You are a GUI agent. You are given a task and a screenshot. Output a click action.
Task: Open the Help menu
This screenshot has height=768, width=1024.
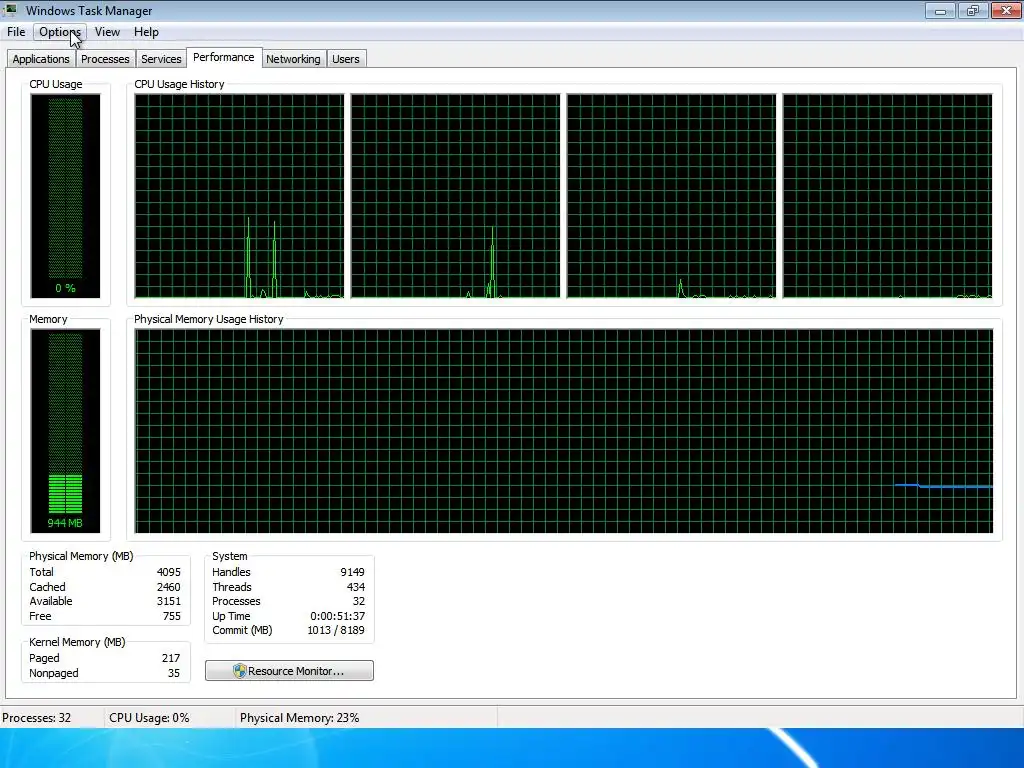(146, 32)
